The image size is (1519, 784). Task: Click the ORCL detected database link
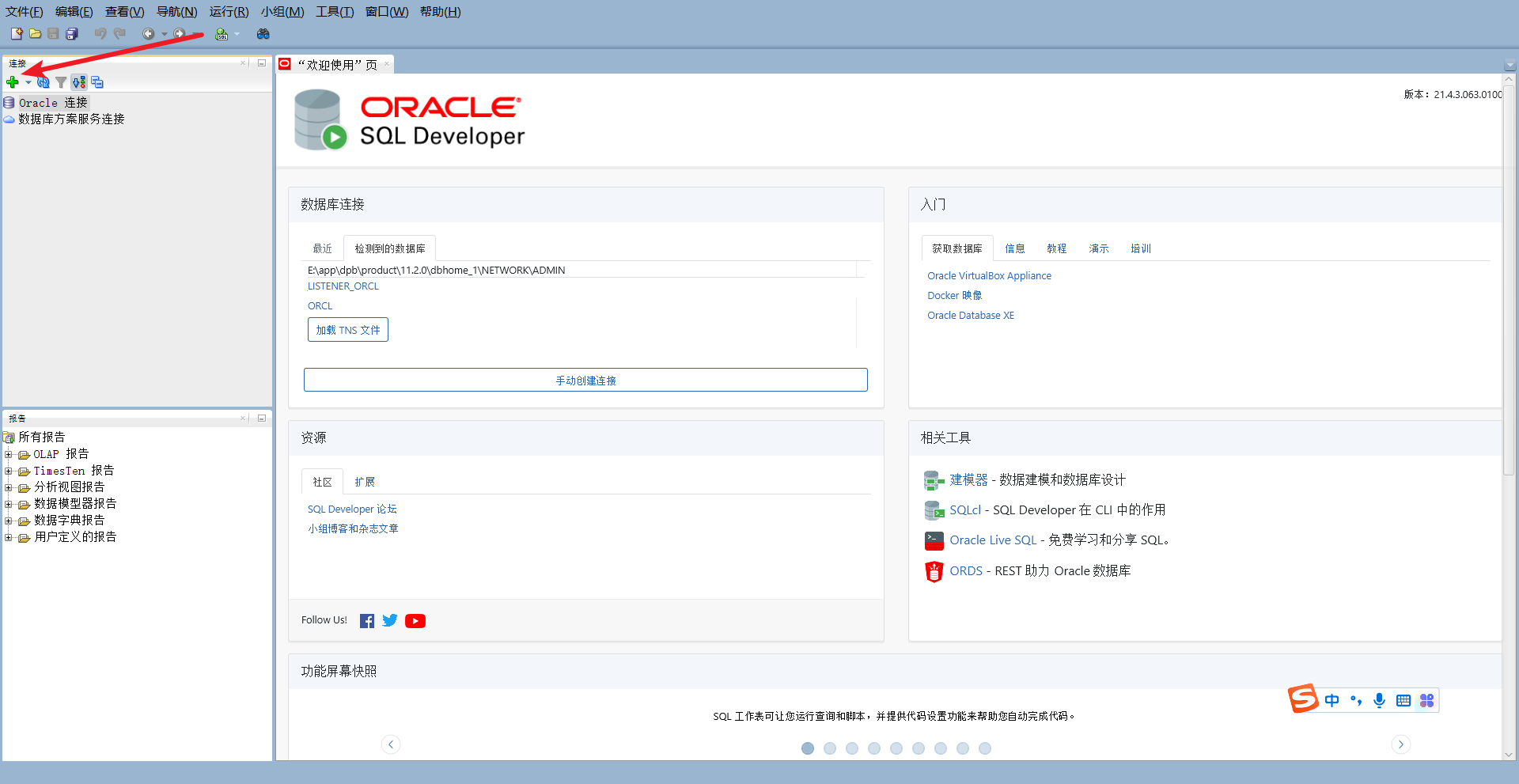[320, 306]
